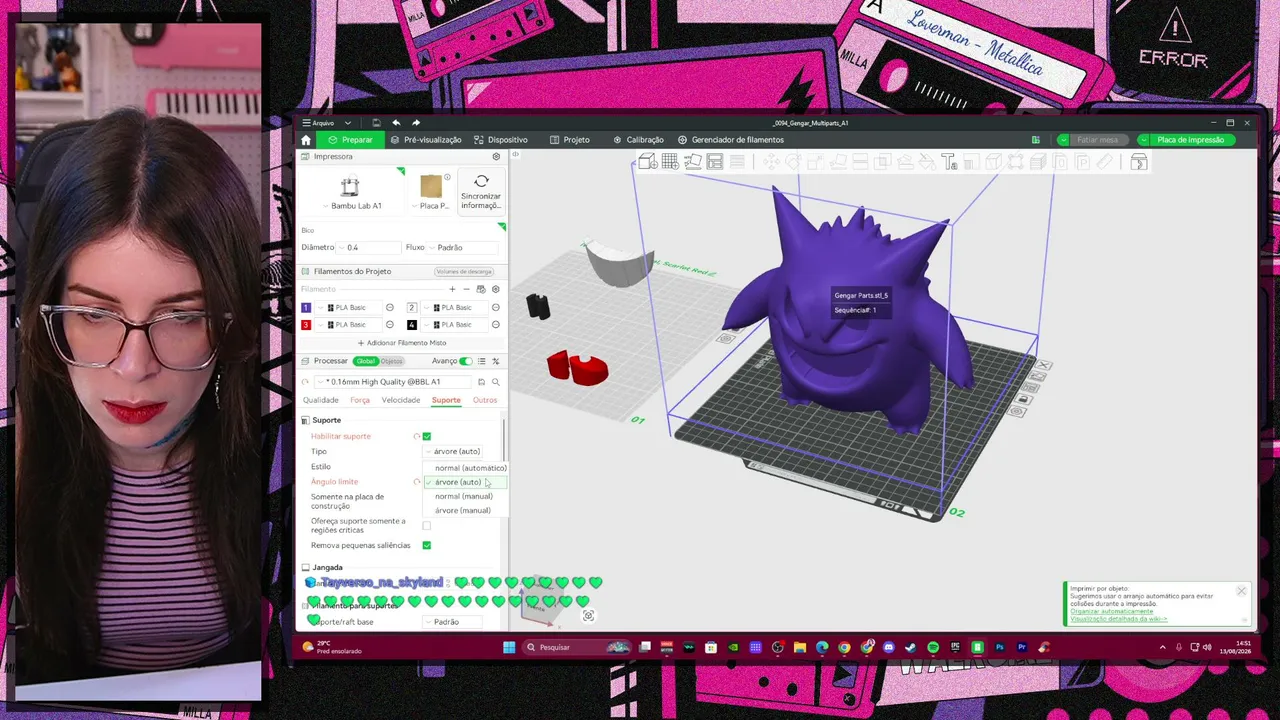Choose the build plate type thumbnail
The image size is (1280, 720).
point(431,186)
